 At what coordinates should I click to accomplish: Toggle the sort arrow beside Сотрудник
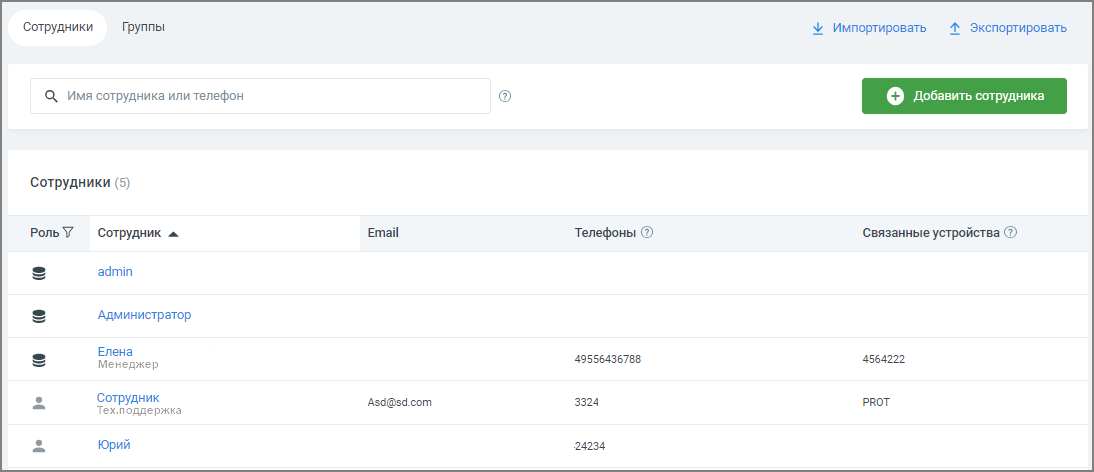[x=173, y=234]
